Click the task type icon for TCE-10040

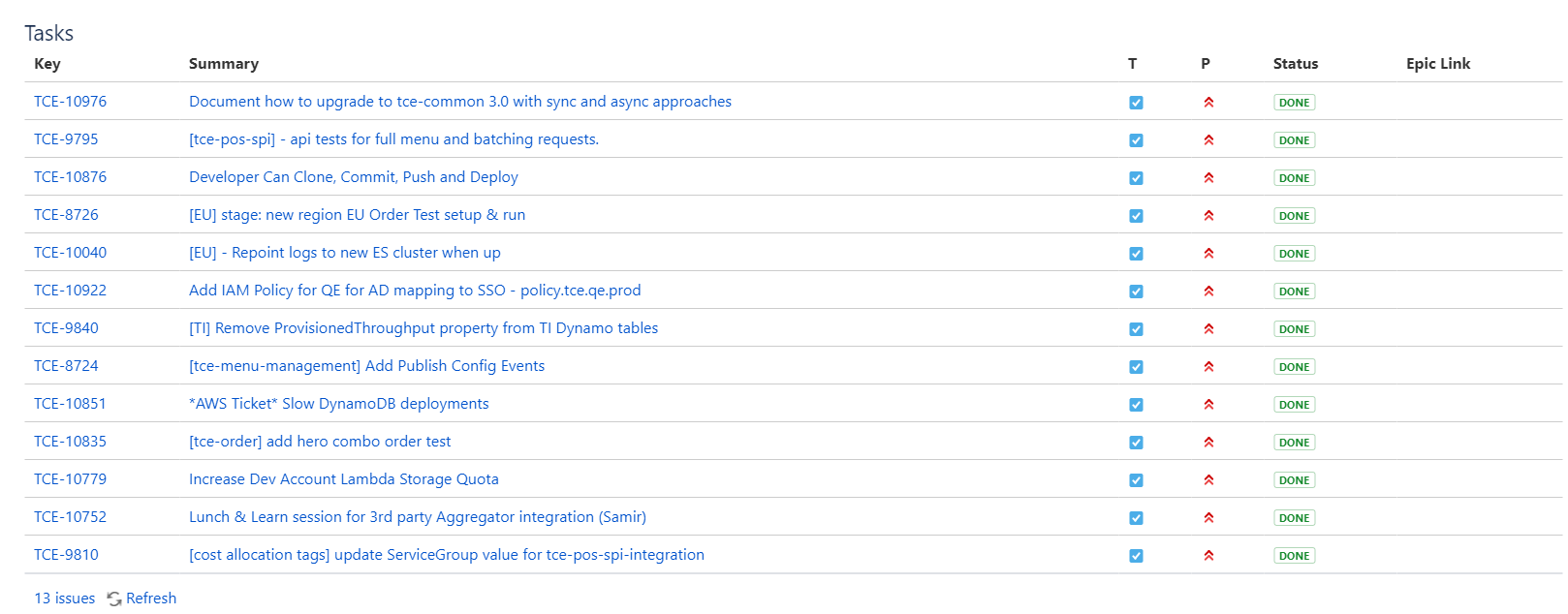[x=1136, y=254]
